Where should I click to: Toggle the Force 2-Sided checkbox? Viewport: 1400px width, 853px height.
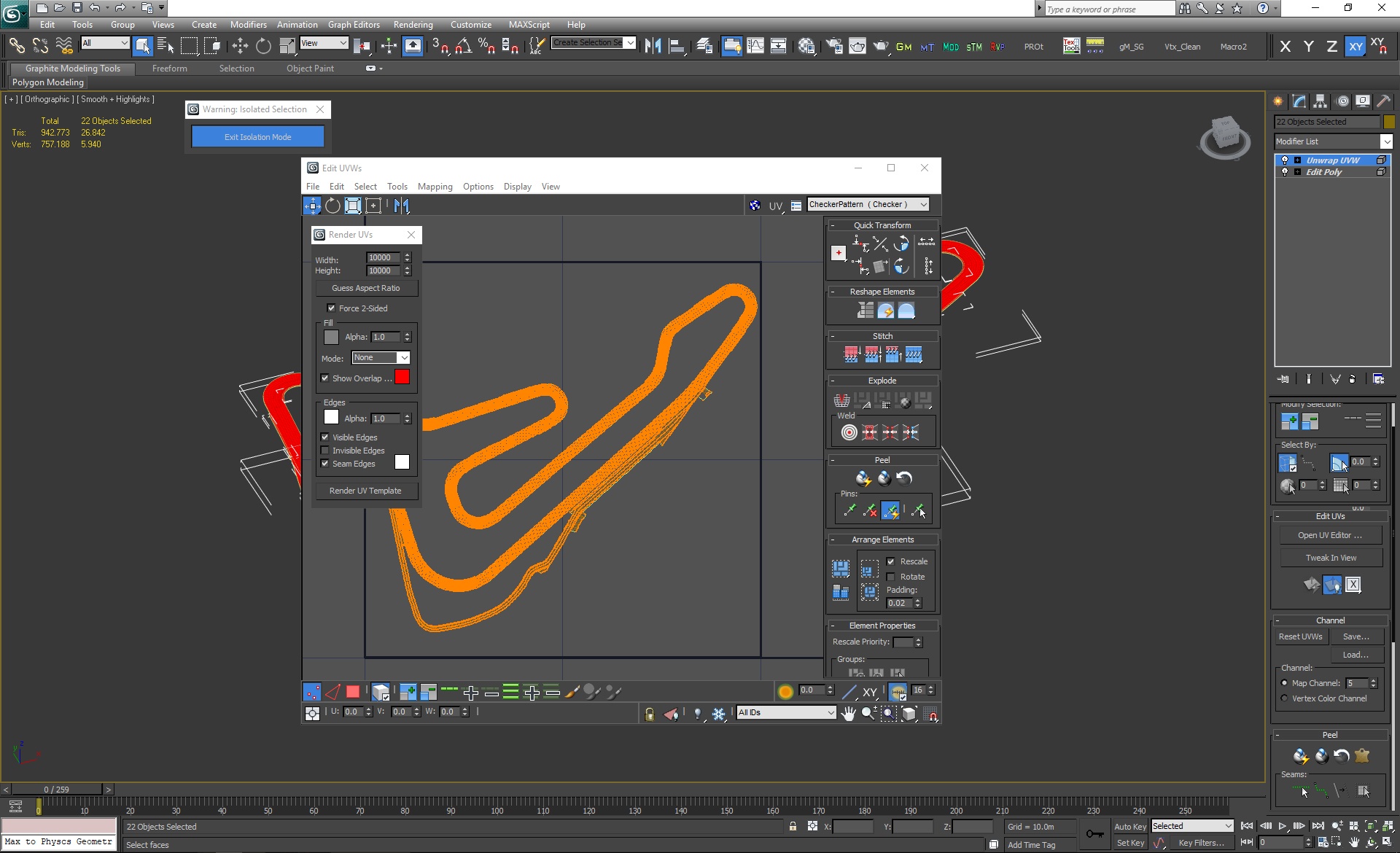click(332, 308)
